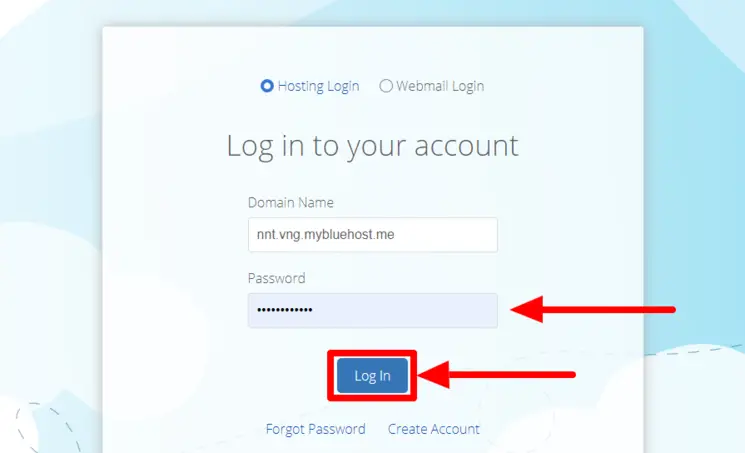Screen dimensions: 745x453
Task: Click the red arrow pointing at Password field
Action: click(593, 309)
